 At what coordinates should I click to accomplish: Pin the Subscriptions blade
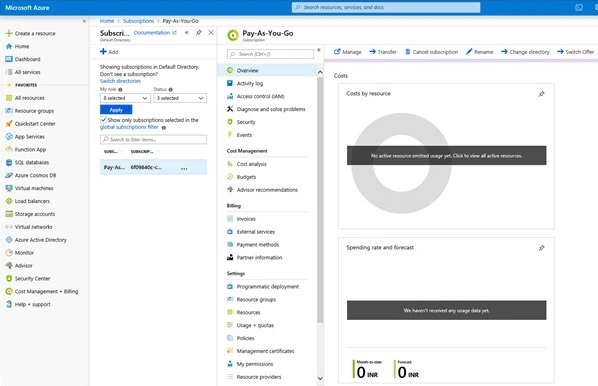(199, 33)
